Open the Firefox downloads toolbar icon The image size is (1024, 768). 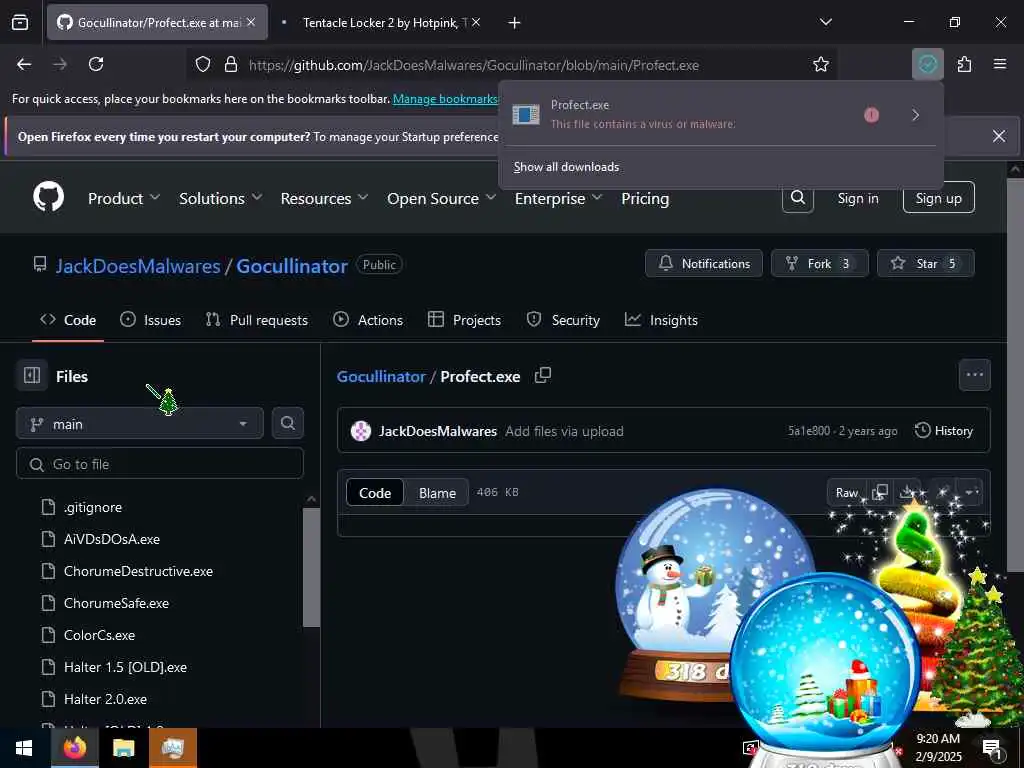point(927,64)
